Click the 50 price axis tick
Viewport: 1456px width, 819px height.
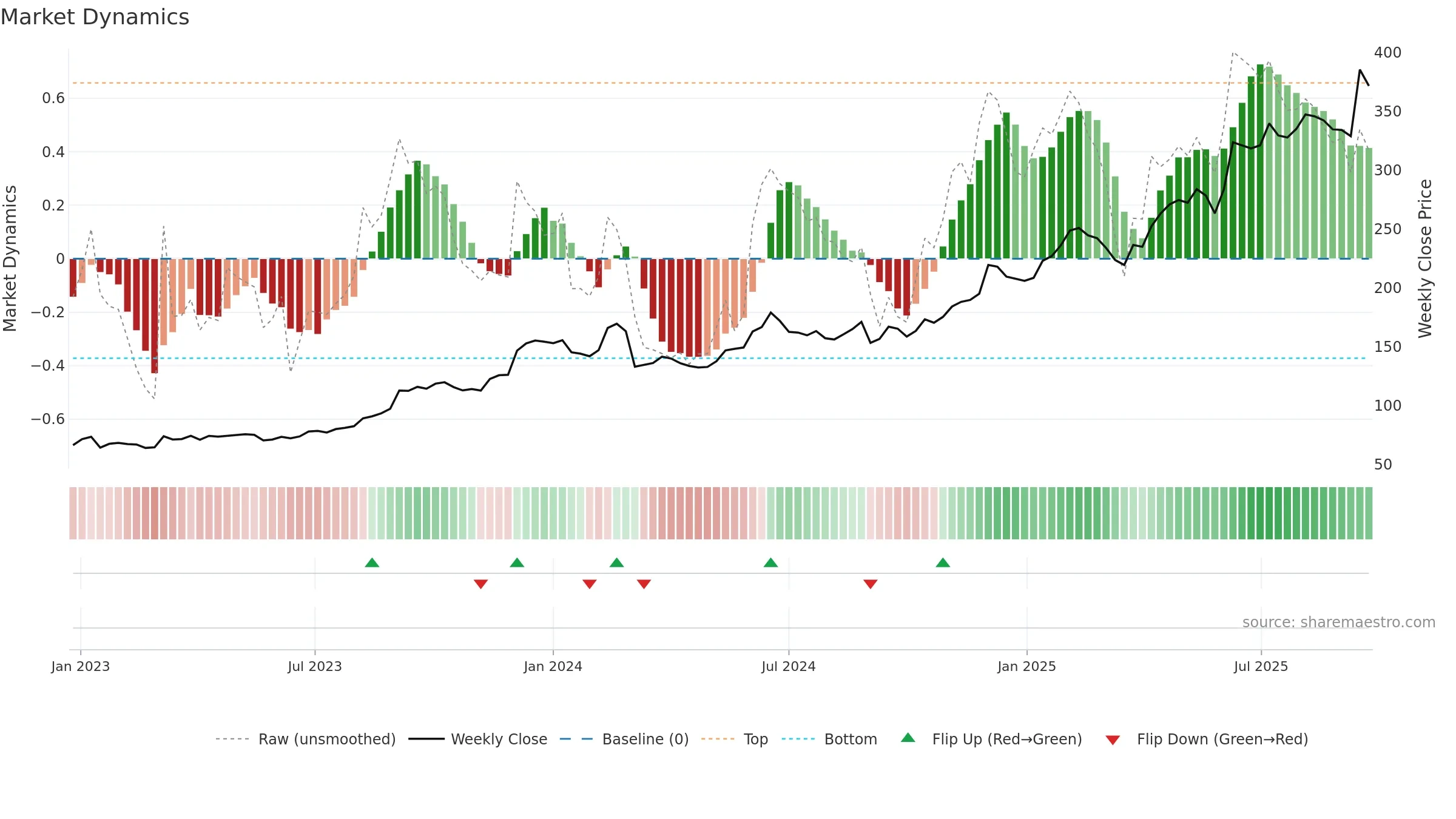click(1383, 465)
